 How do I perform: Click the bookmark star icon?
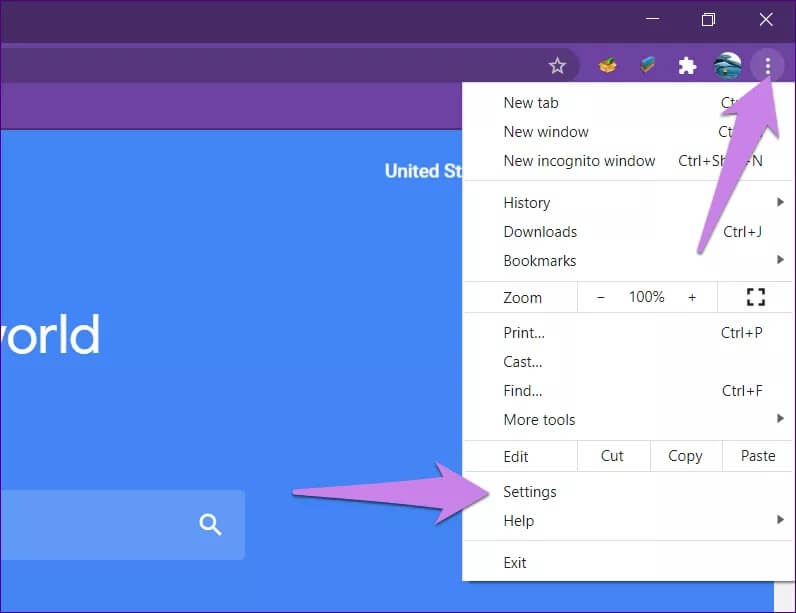click(x=557, y=66)
